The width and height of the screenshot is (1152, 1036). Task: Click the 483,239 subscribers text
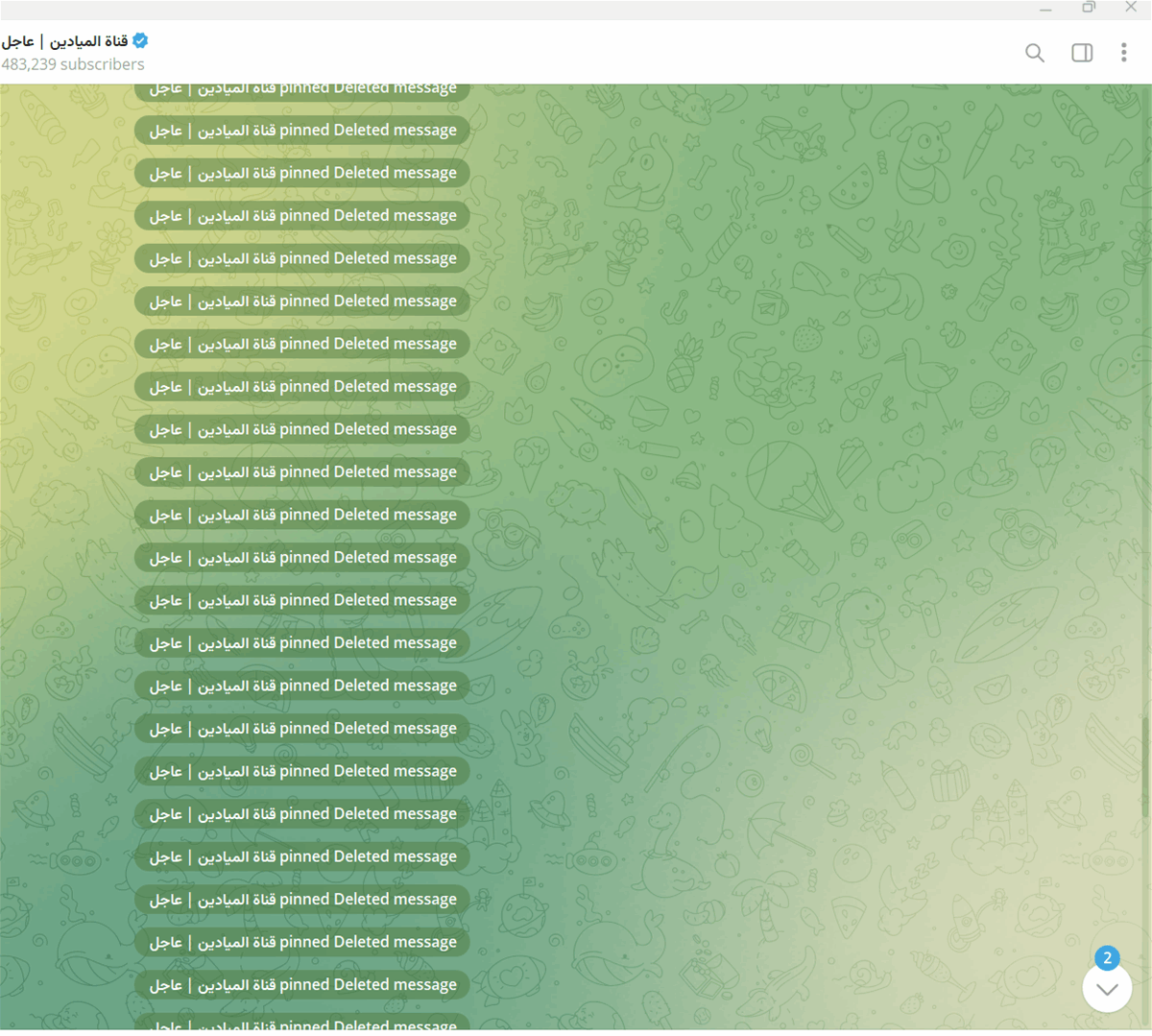[73, 64]
